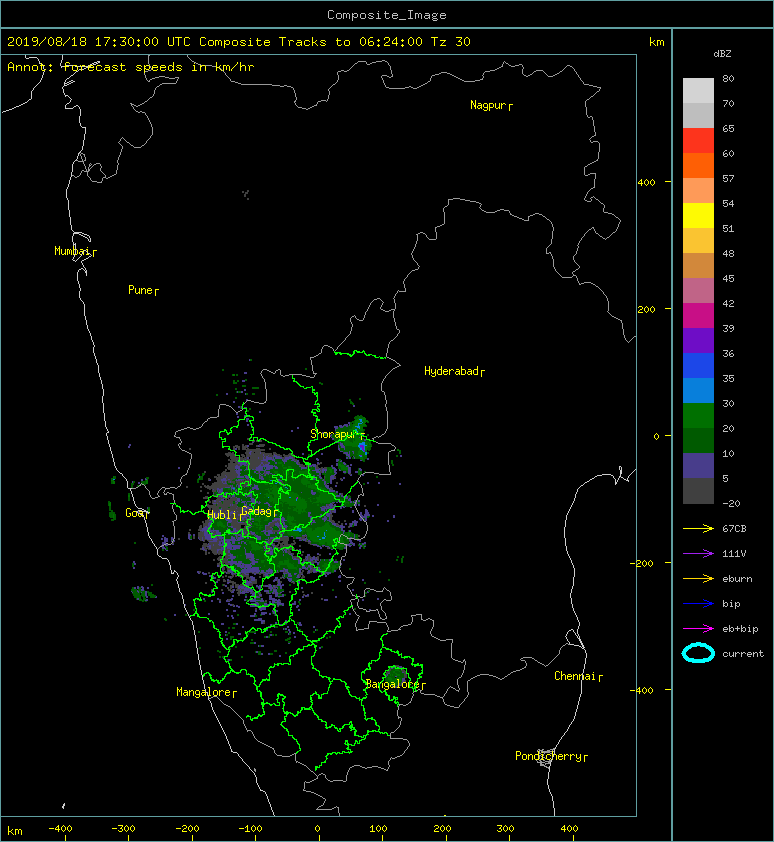
Task: Click the cyan current ellipse legend icon
Action: click(x=698, y=653)
